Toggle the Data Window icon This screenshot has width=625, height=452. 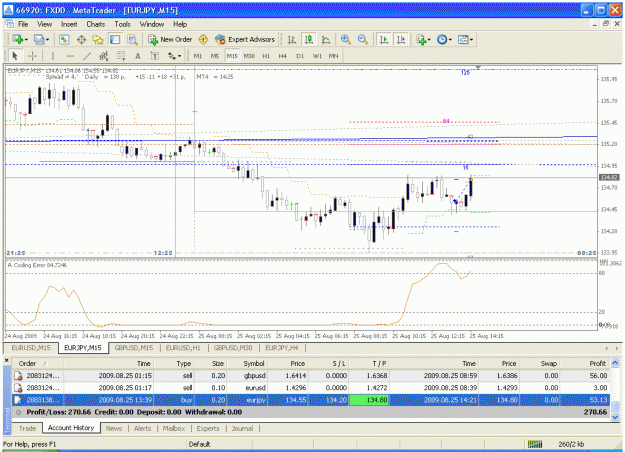click(x=81, y=39)
